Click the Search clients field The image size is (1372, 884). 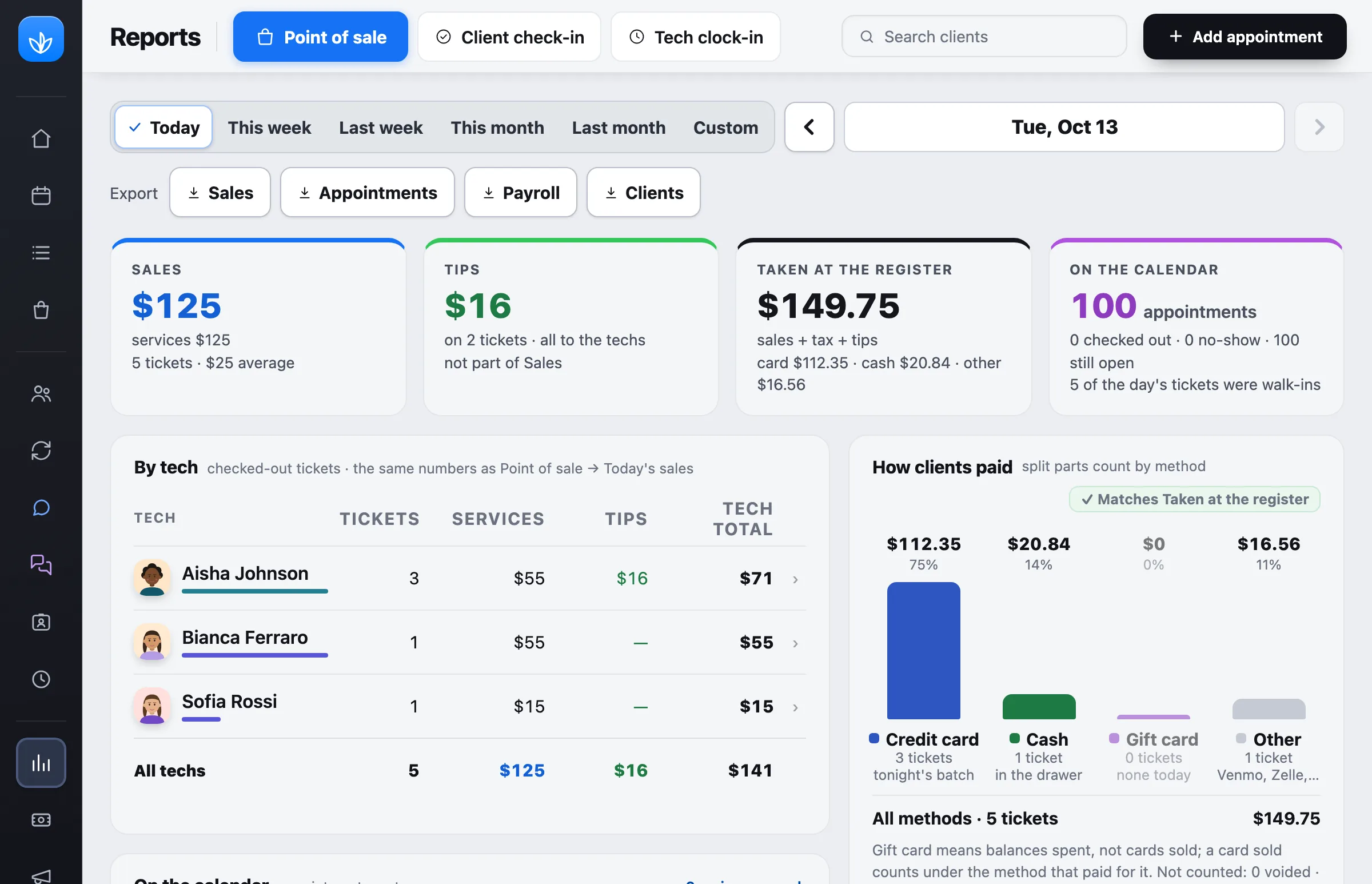click(x=983, y=37)
